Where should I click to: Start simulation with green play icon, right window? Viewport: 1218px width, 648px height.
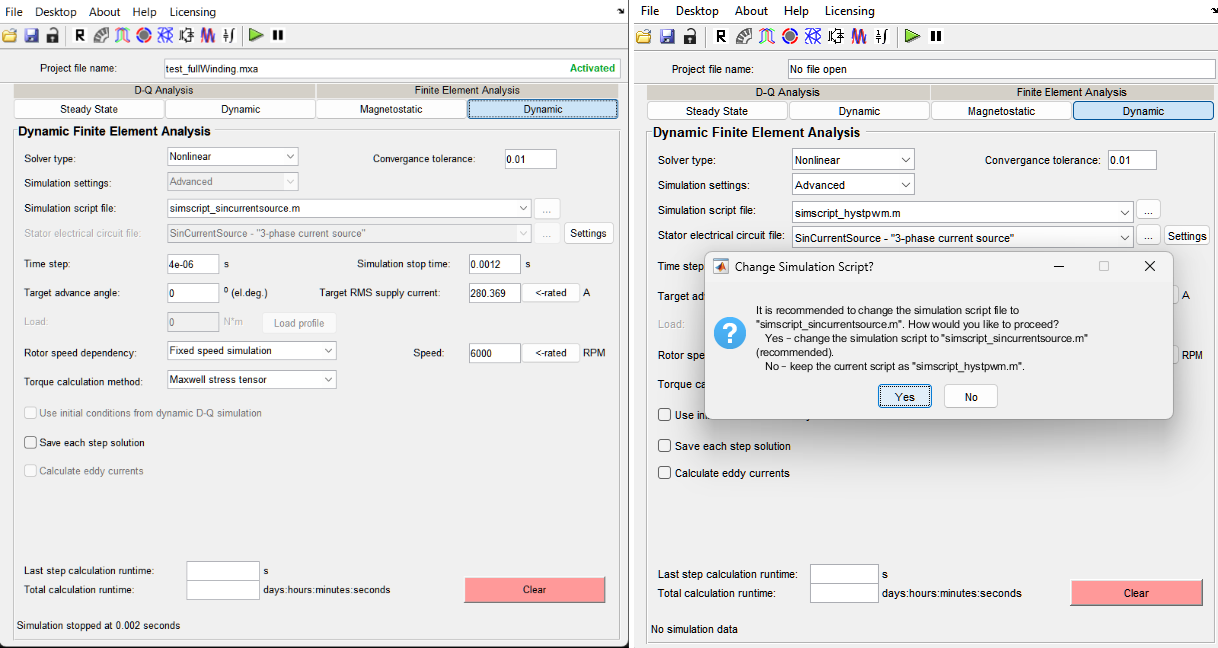[912, 36]
